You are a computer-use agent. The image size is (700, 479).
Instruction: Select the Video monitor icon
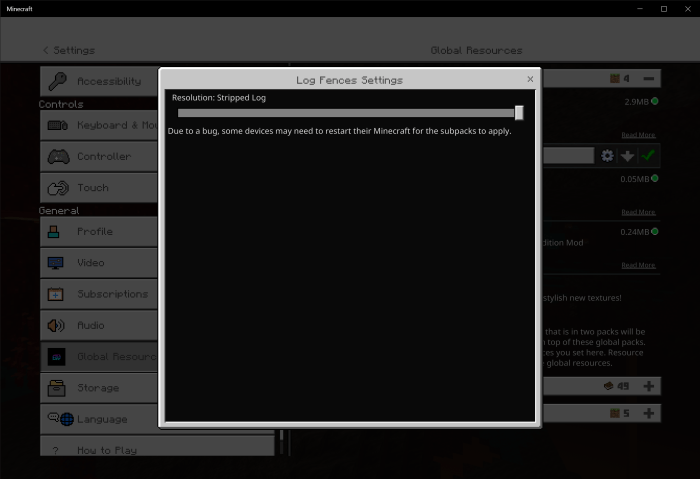[x=55, y=263]
